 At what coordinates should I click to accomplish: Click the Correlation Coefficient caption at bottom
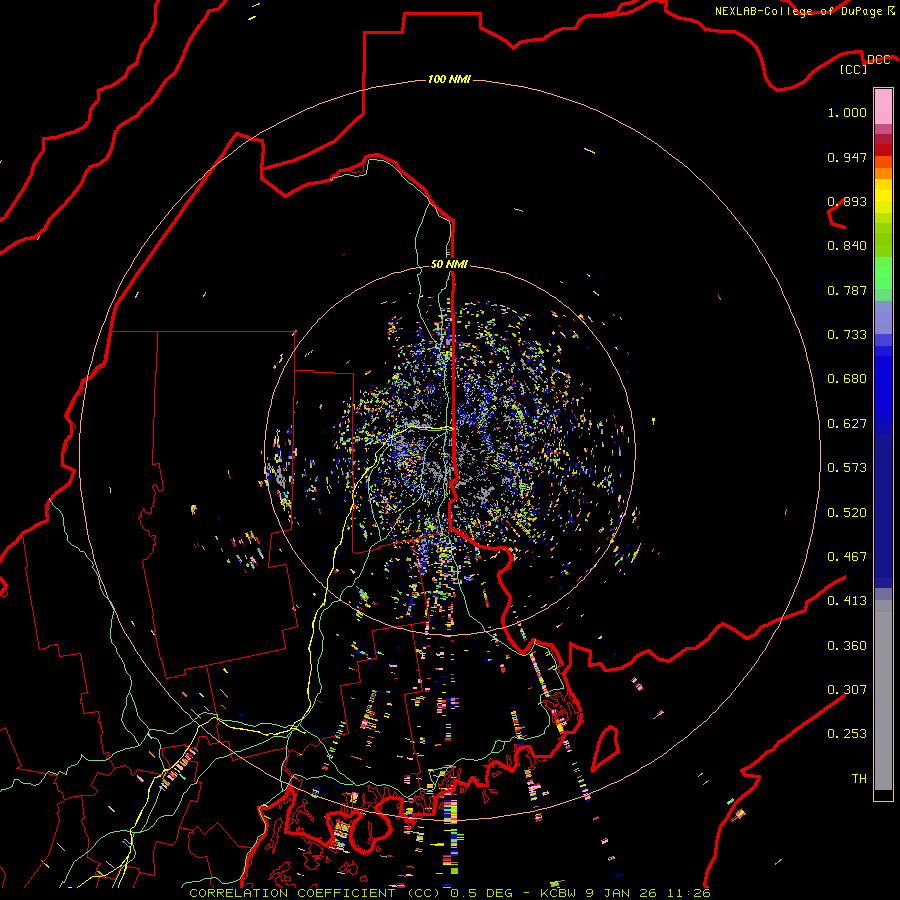point(450,893)
